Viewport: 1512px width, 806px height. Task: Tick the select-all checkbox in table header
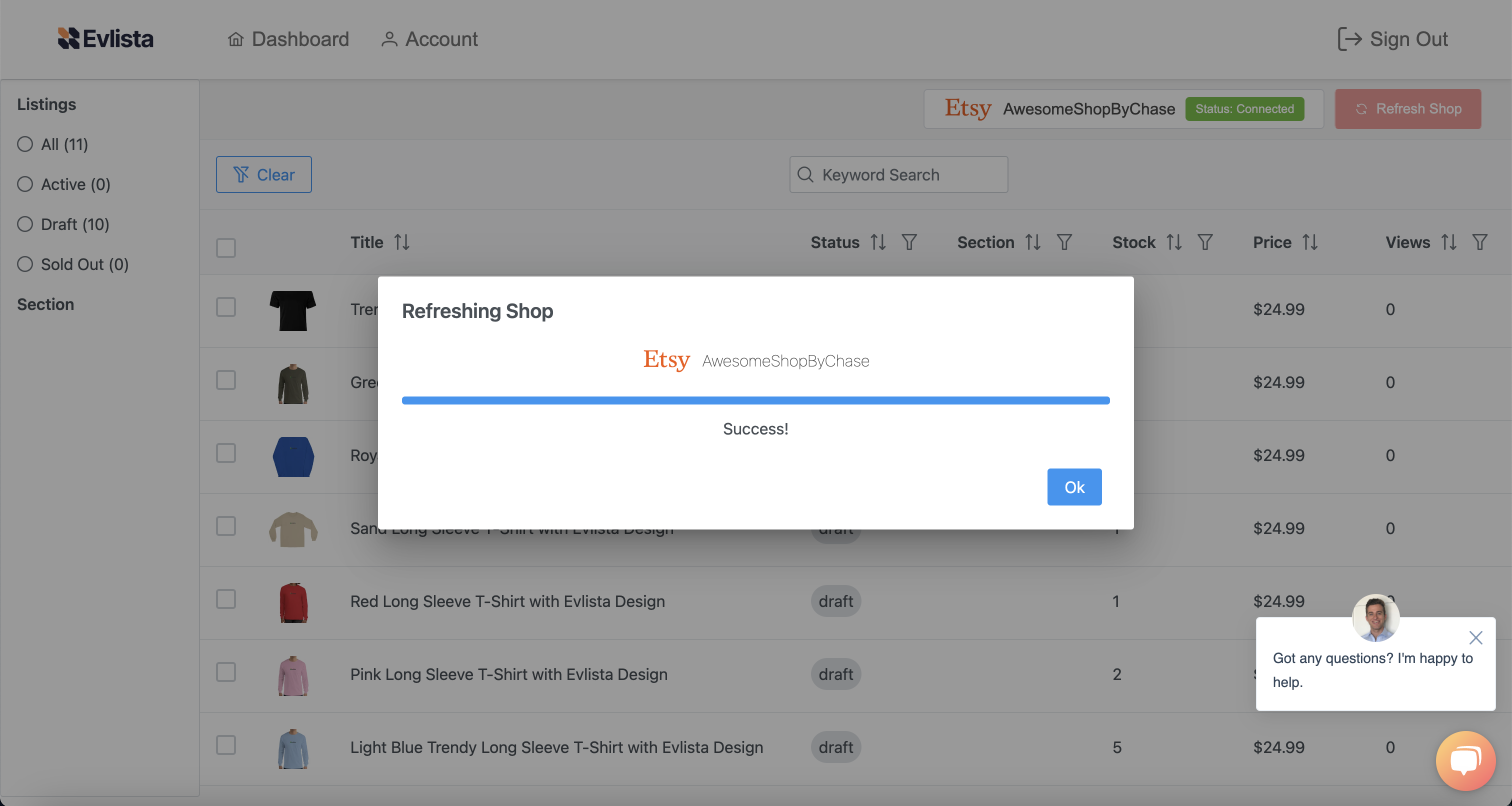point(226,247)
